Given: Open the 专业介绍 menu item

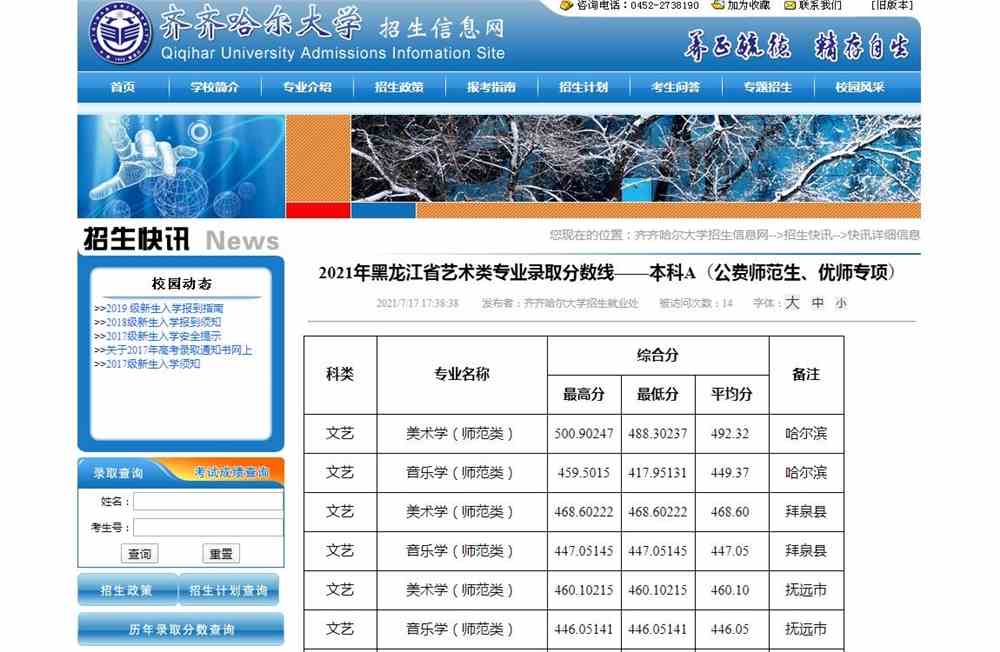Looking at the screenshot, I should point(307,87).
